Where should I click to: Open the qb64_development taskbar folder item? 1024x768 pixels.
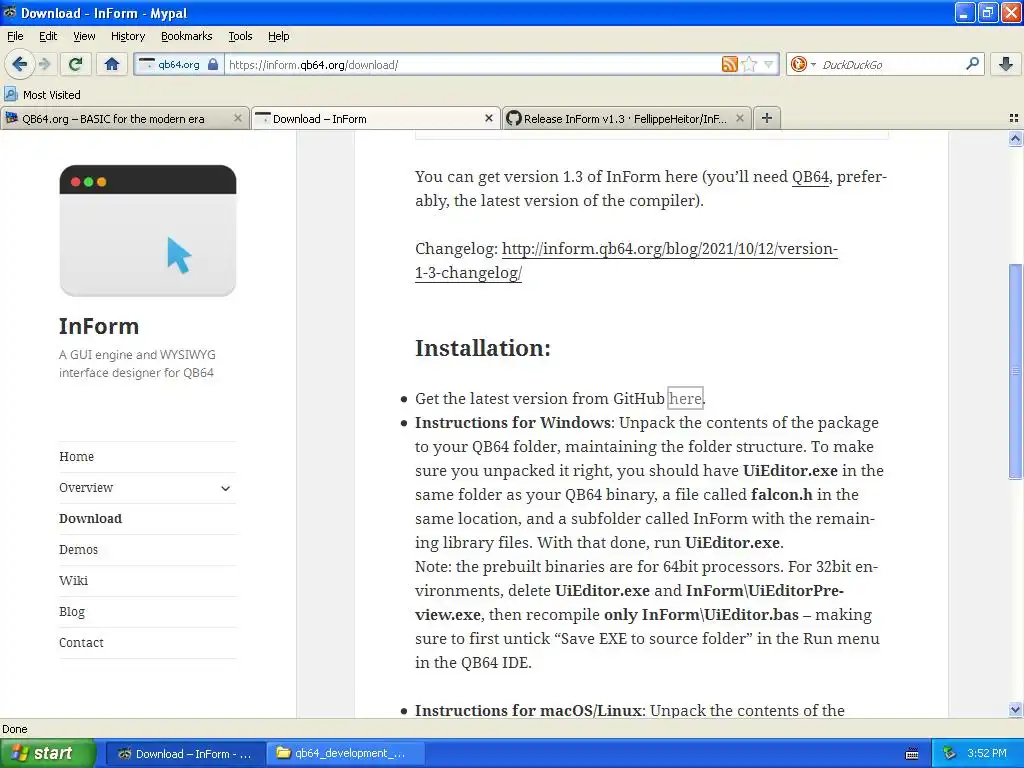click(x=345, y=754)
